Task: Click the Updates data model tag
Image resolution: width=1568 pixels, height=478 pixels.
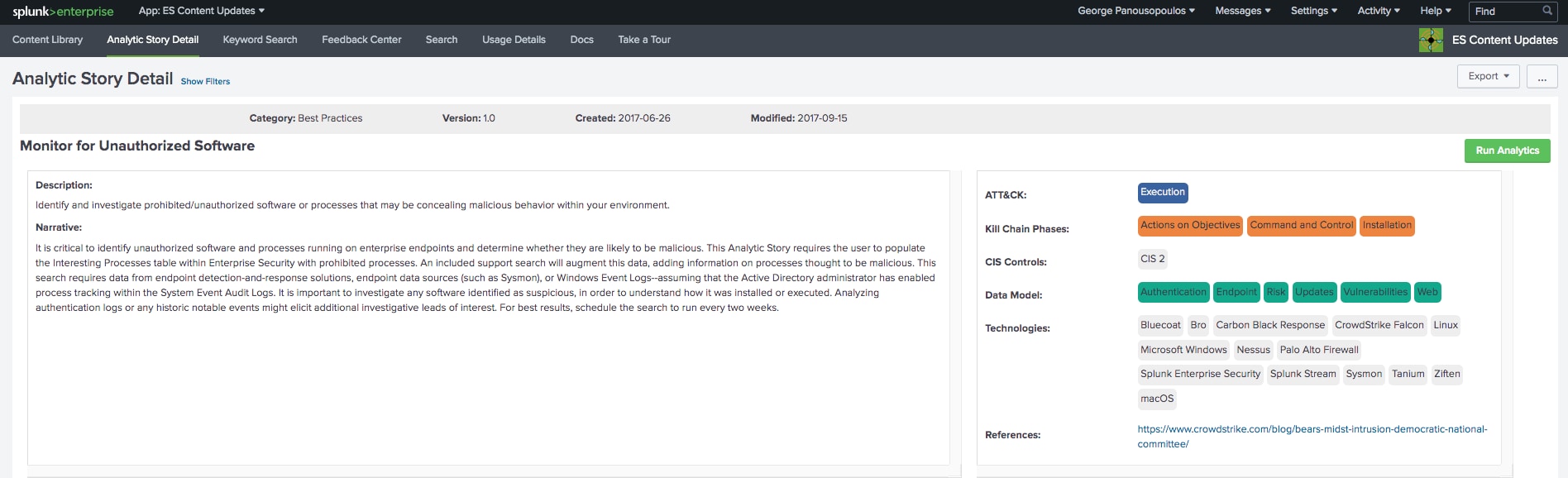Action: [1315, 292]
